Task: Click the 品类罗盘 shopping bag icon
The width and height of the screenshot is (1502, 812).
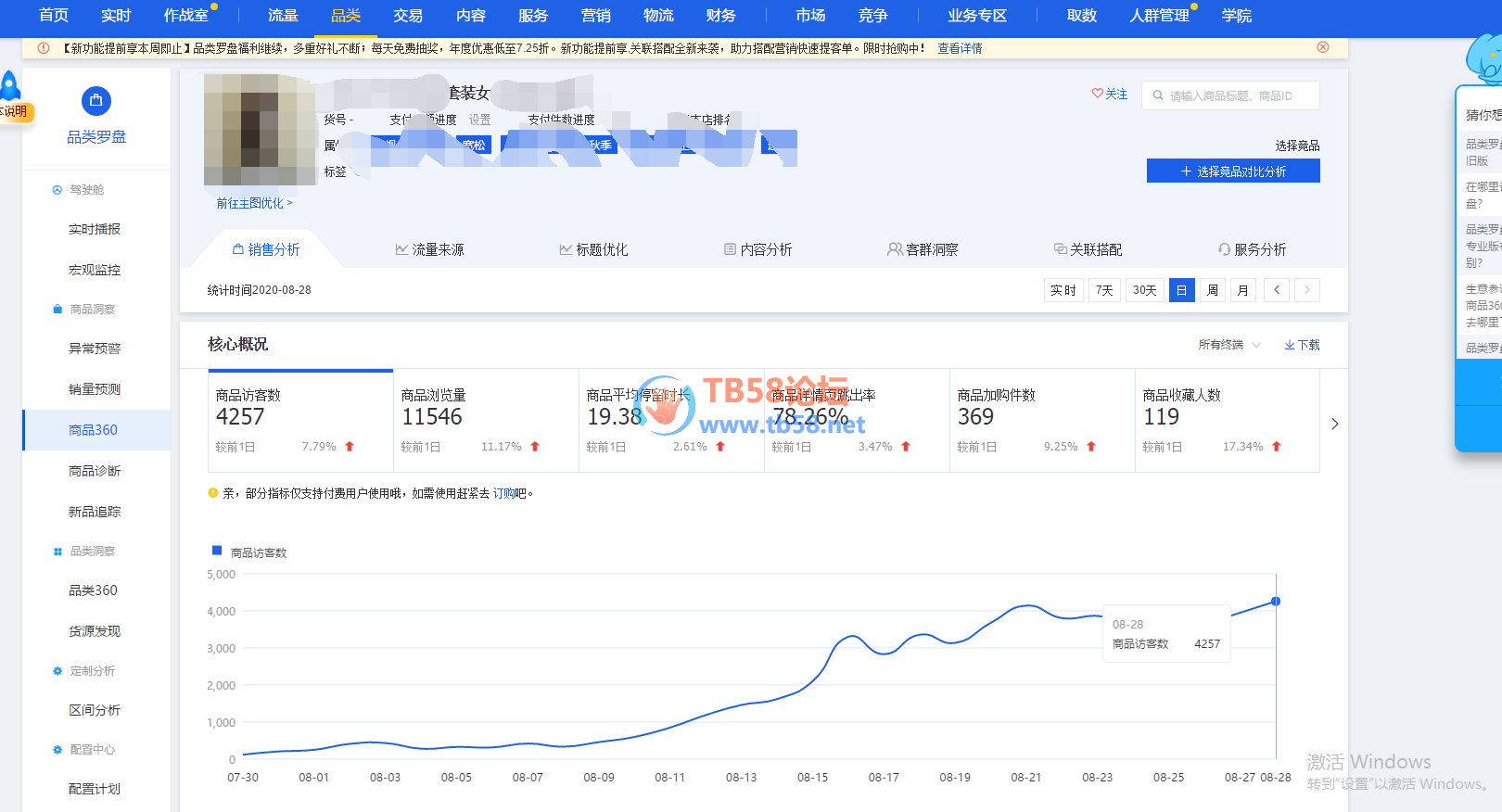Action: click(x=96, y=101)
